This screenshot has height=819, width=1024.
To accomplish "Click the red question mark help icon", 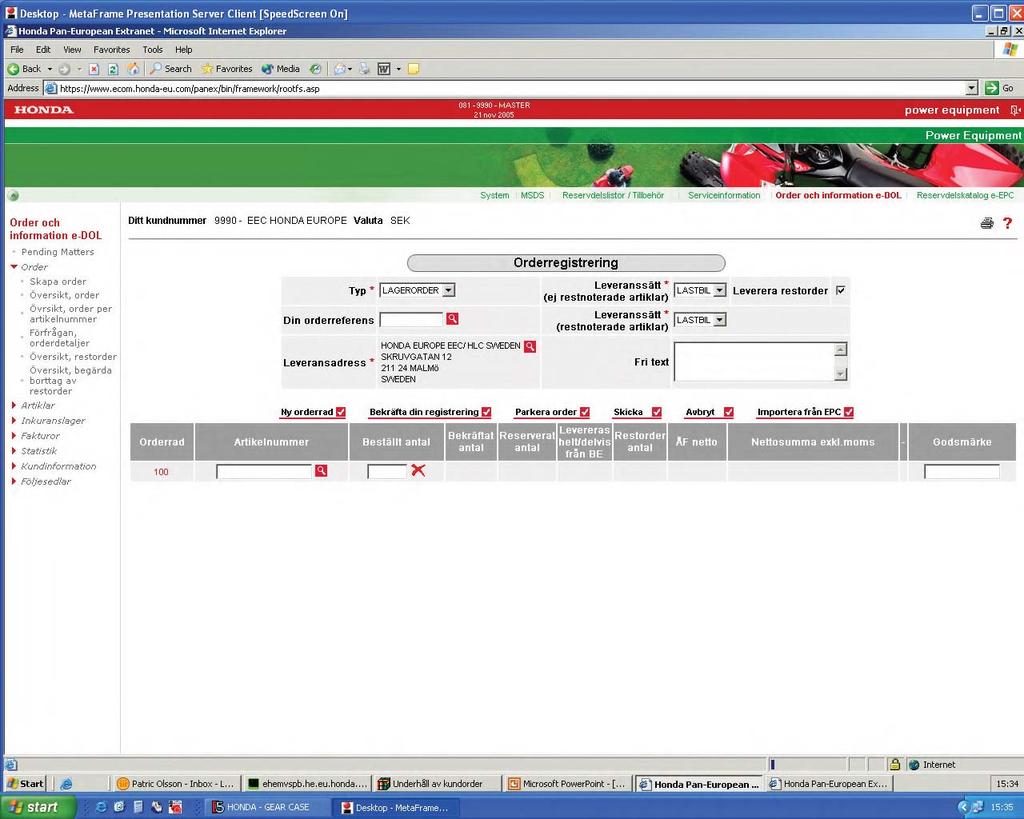I will (x=1008, y=223).
